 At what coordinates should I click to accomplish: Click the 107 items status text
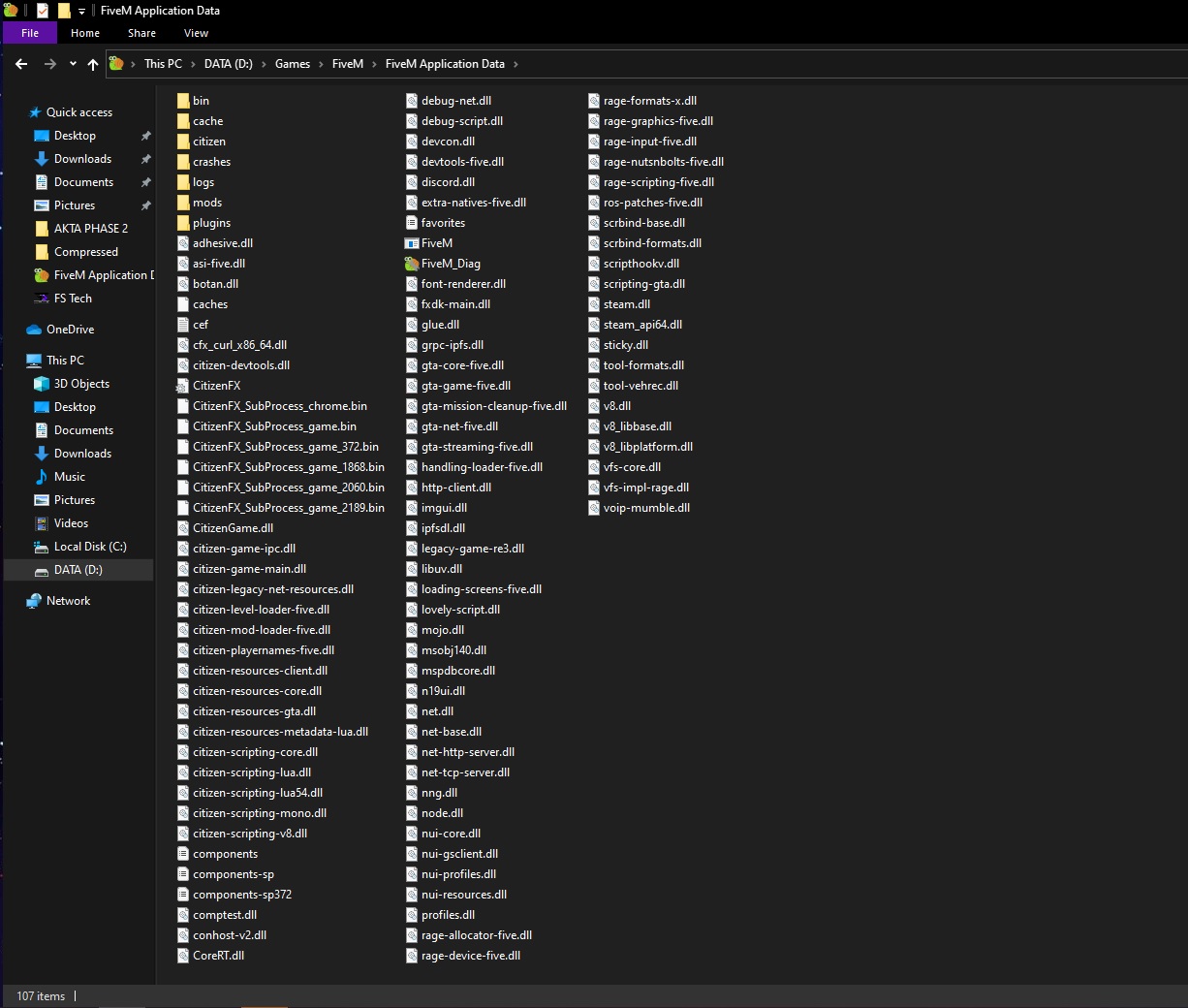41,996
